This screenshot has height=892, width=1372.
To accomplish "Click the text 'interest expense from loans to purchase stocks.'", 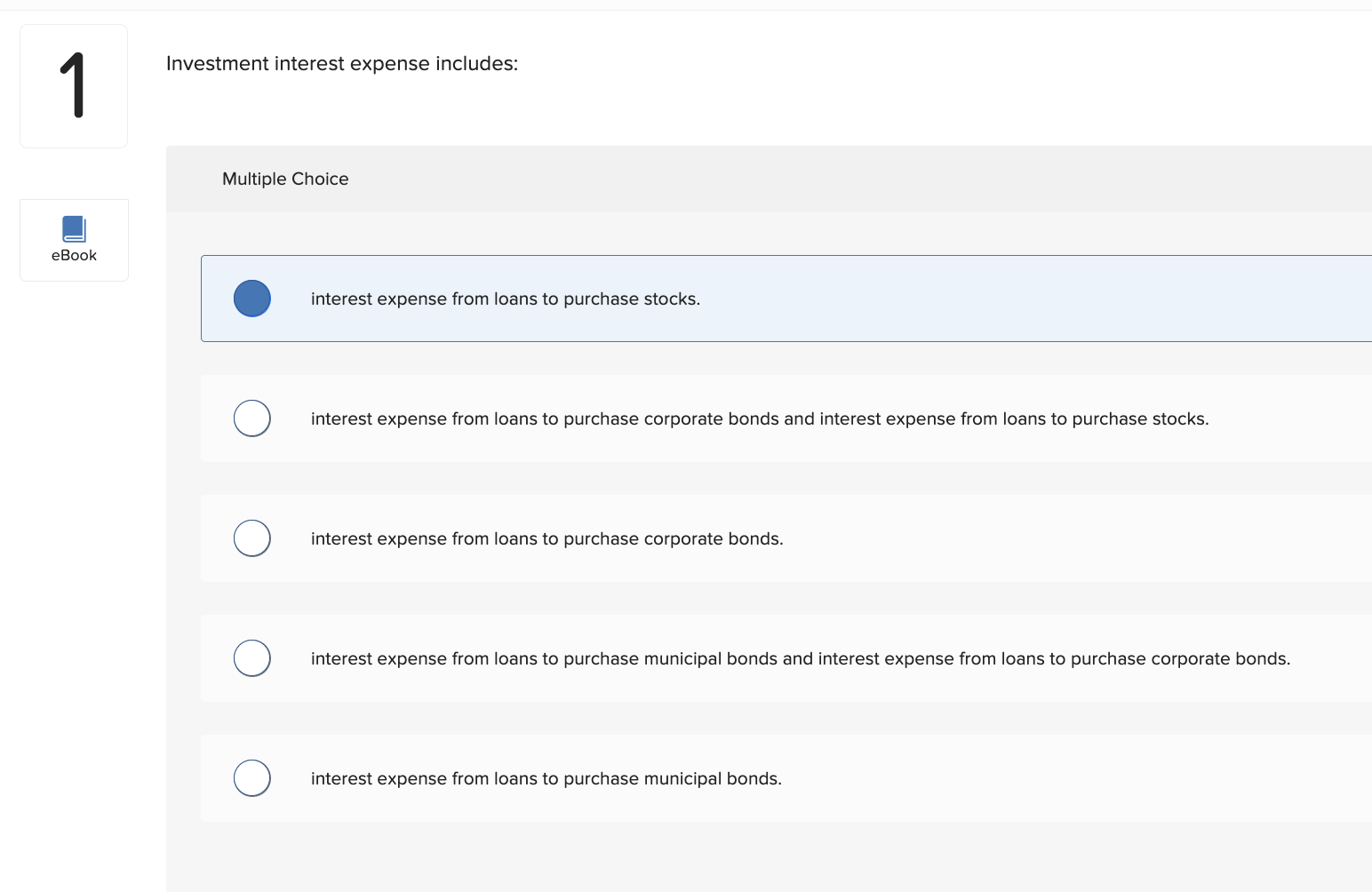I will point(506,299).
